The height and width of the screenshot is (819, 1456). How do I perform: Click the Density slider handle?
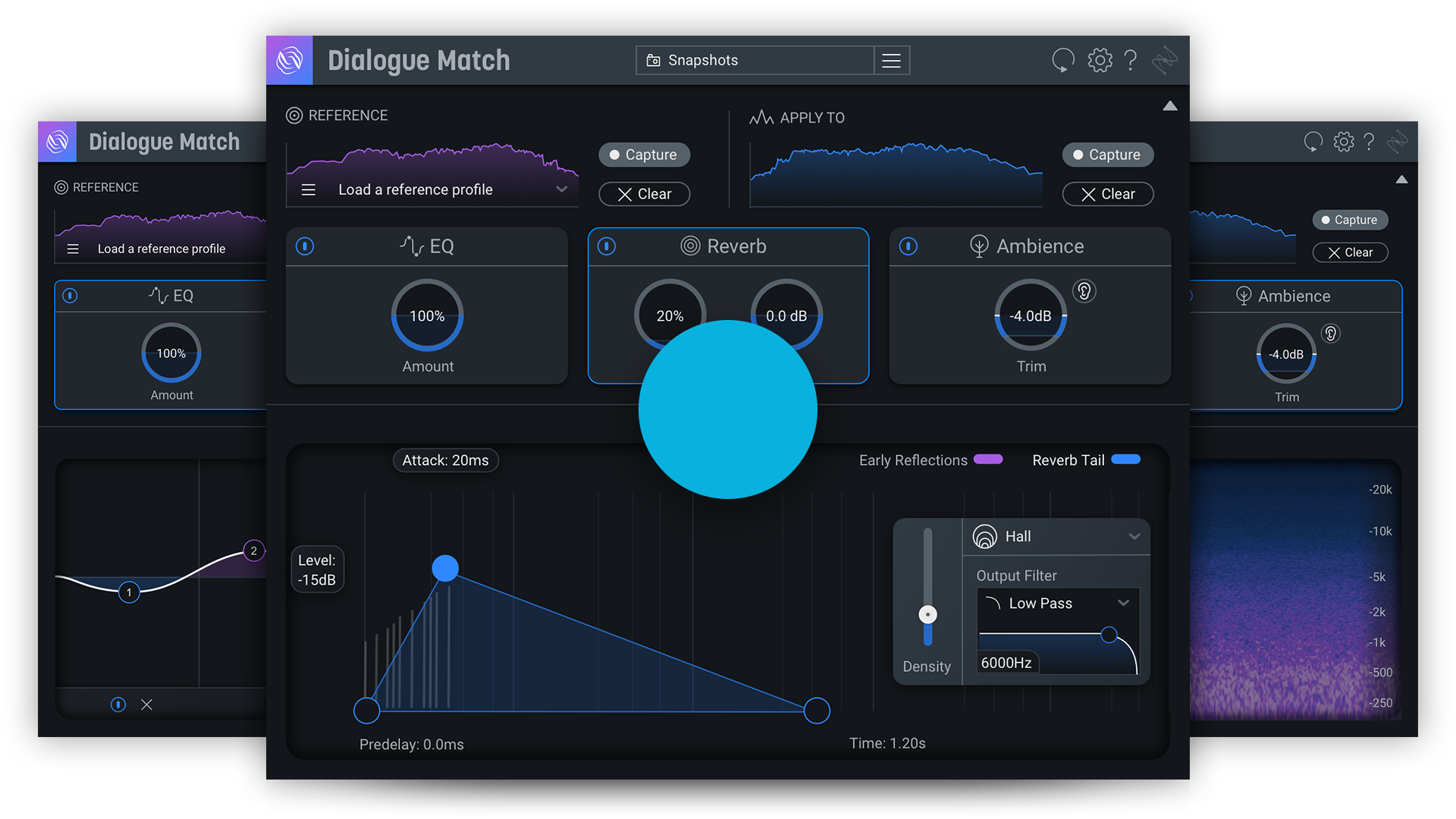[927, 614]
